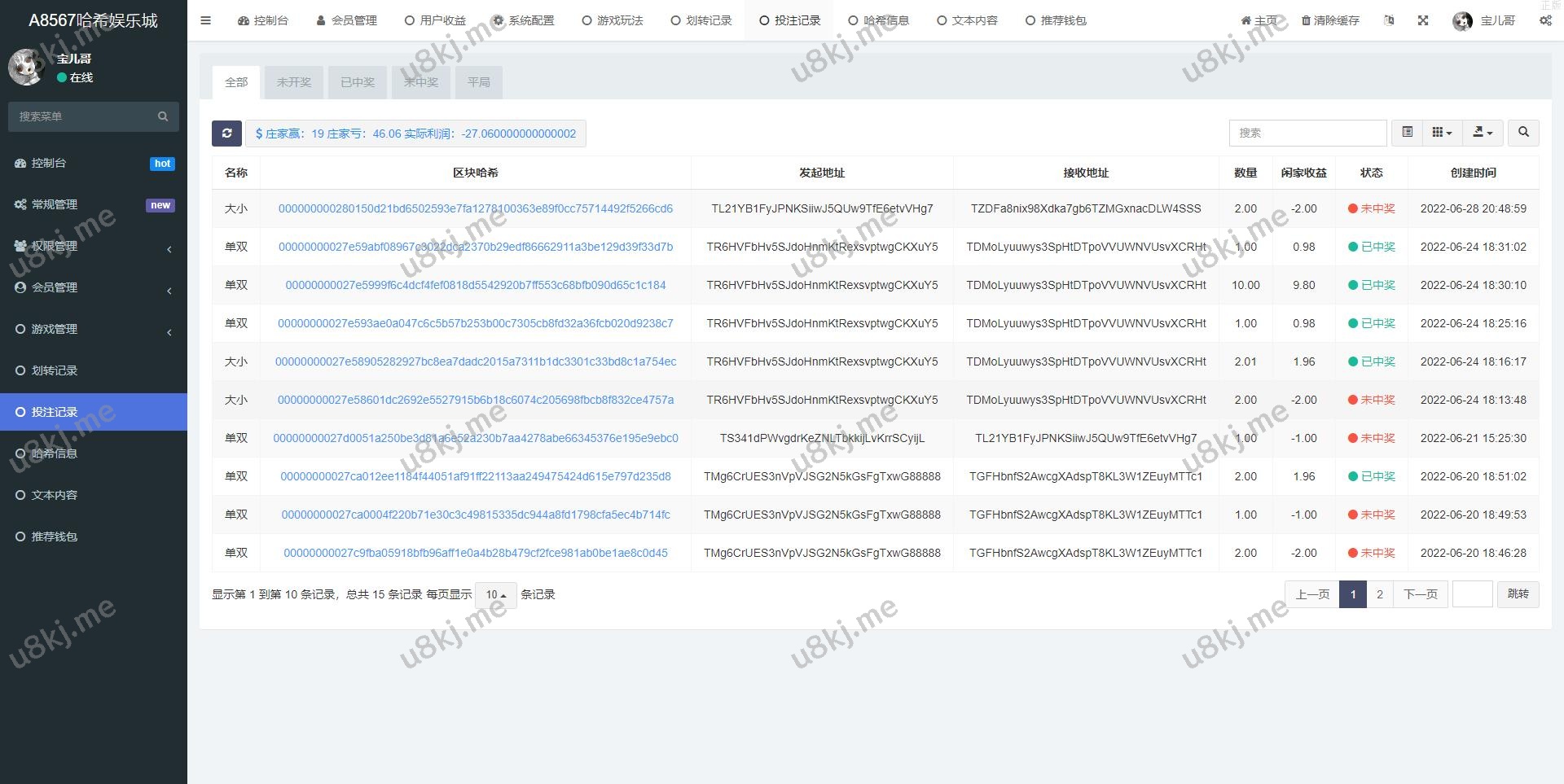Open the rows-per-page 10 dropdown
Viewport: 1564px width, 784px height.
pos(495,594)
